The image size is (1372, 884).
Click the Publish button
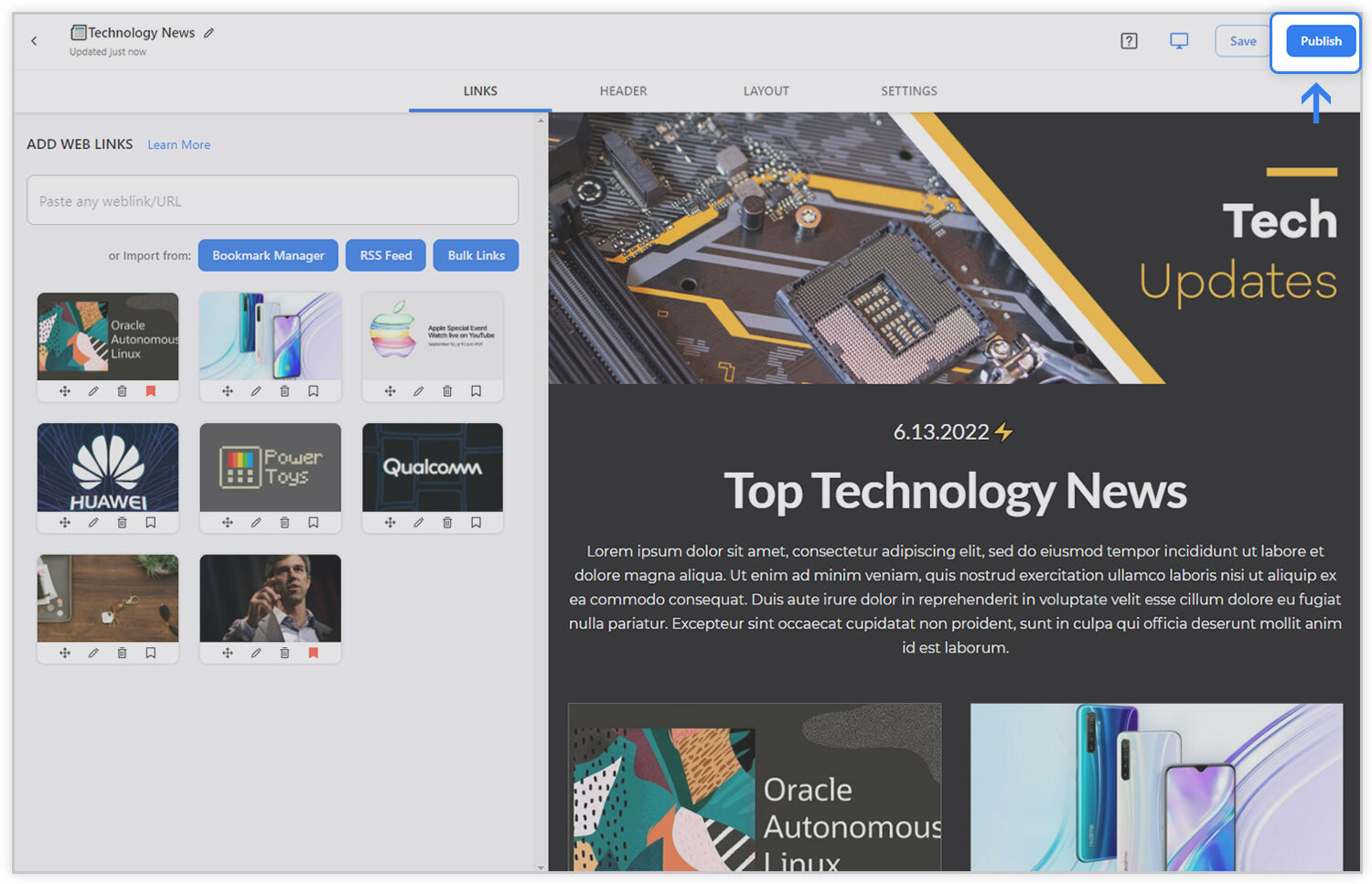1321,41
